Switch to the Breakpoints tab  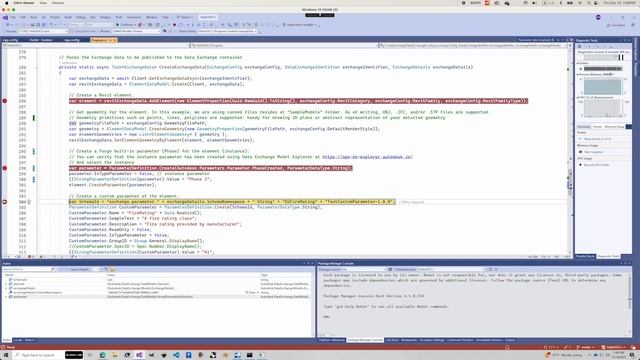point(409,340)
